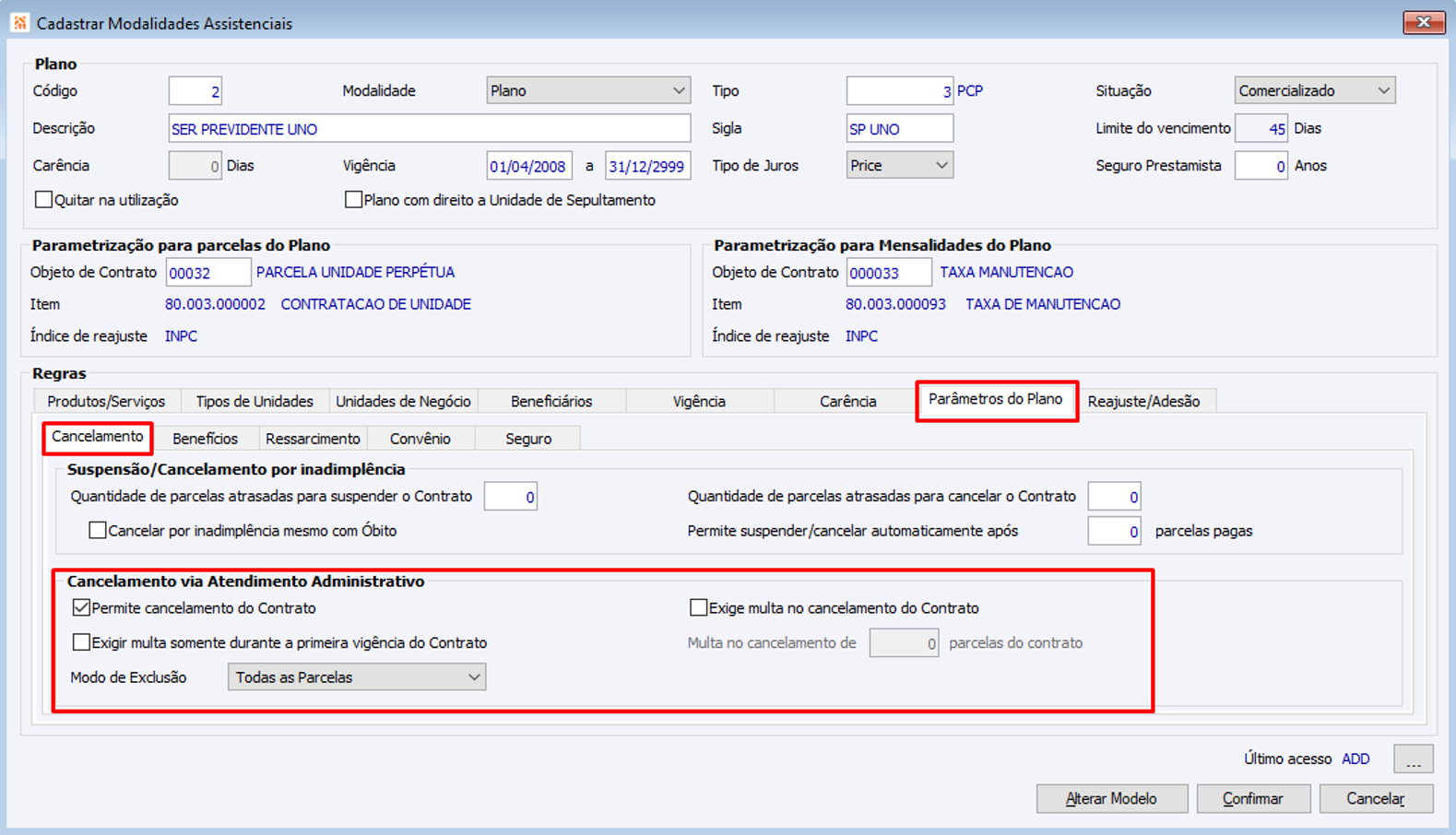1456x835 pixels.
Task: Switch to Ressarcimento sub-tab
Action: pos(313,439)
